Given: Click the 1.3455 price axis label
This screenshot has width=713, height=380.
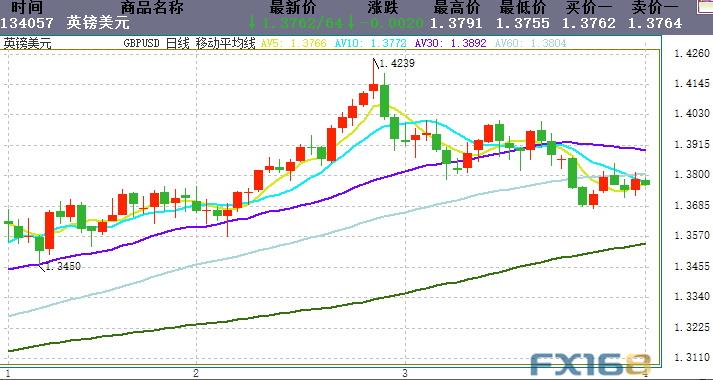Looking at the screenshot, I should (x=691, y=266).
